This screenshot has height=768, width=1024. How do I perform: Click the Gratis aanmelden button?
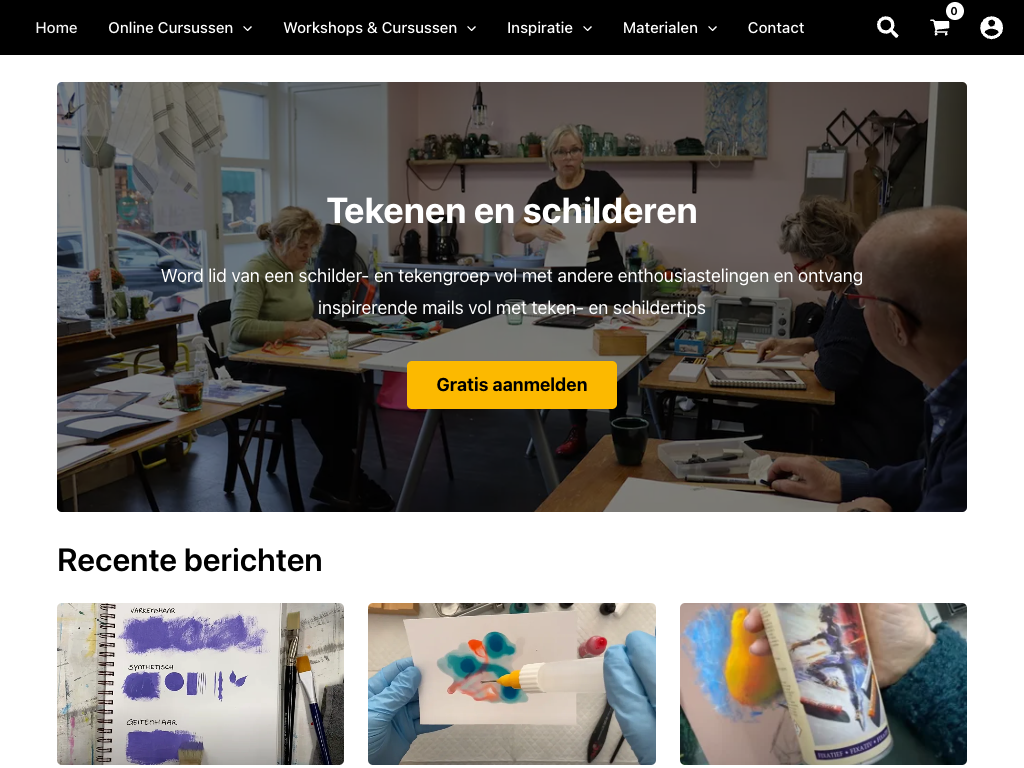point(511,385)
